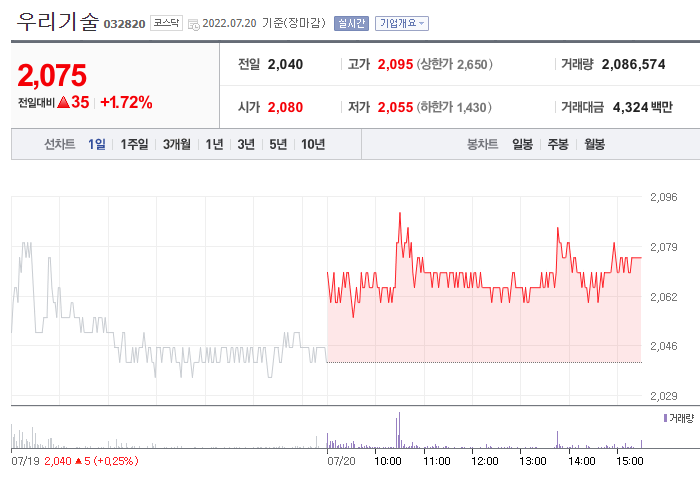
Task: Click the 저가 value 2,055
Action: (395, 107)
